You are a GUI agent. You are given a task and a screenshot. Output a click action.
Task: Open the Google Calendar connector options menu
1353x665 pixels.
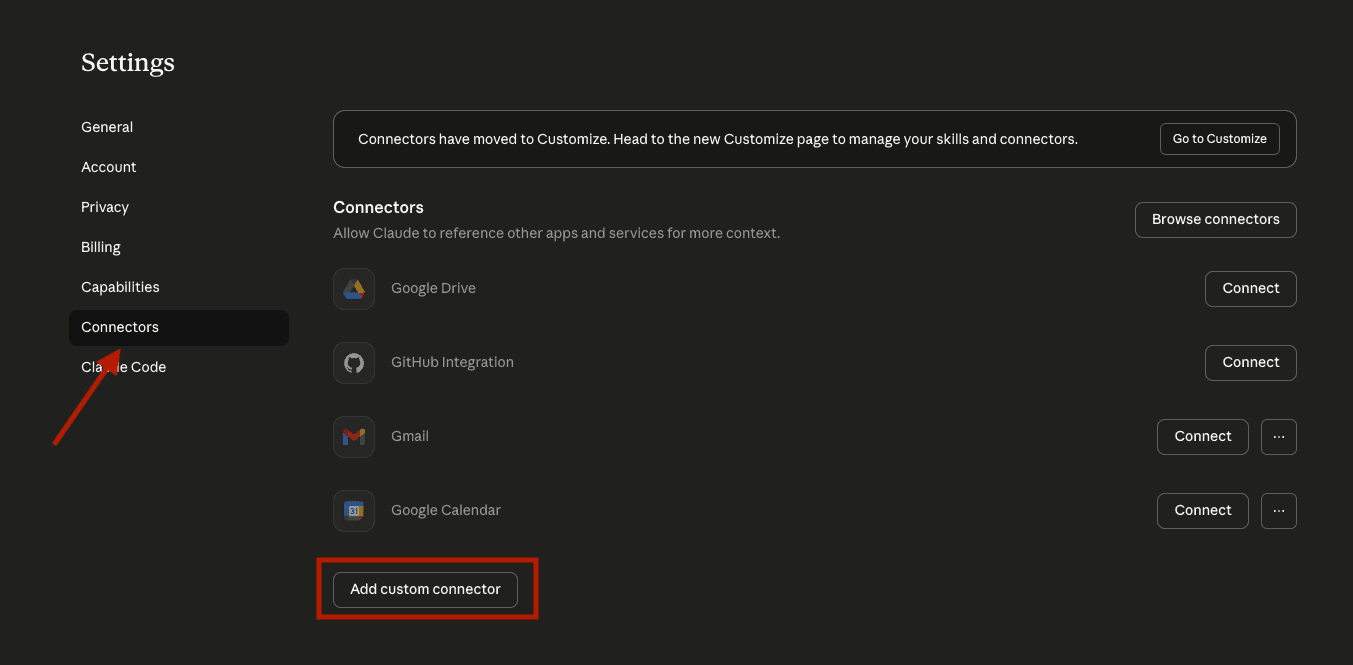pyautogui.click(x=1278, y=510)
